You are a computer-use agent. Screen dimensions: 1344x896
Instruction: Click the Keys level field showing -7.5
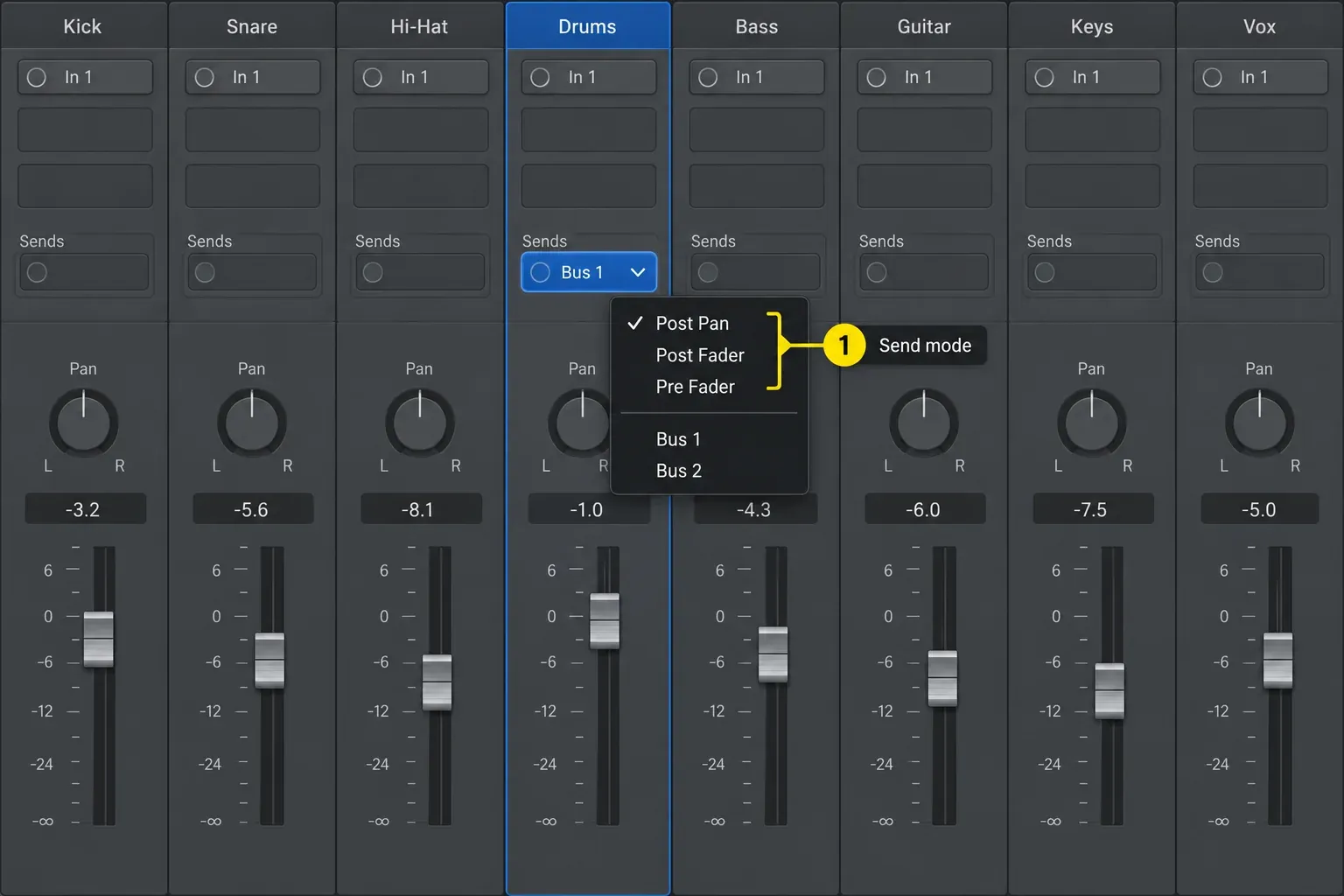[x=1093, y=509]
